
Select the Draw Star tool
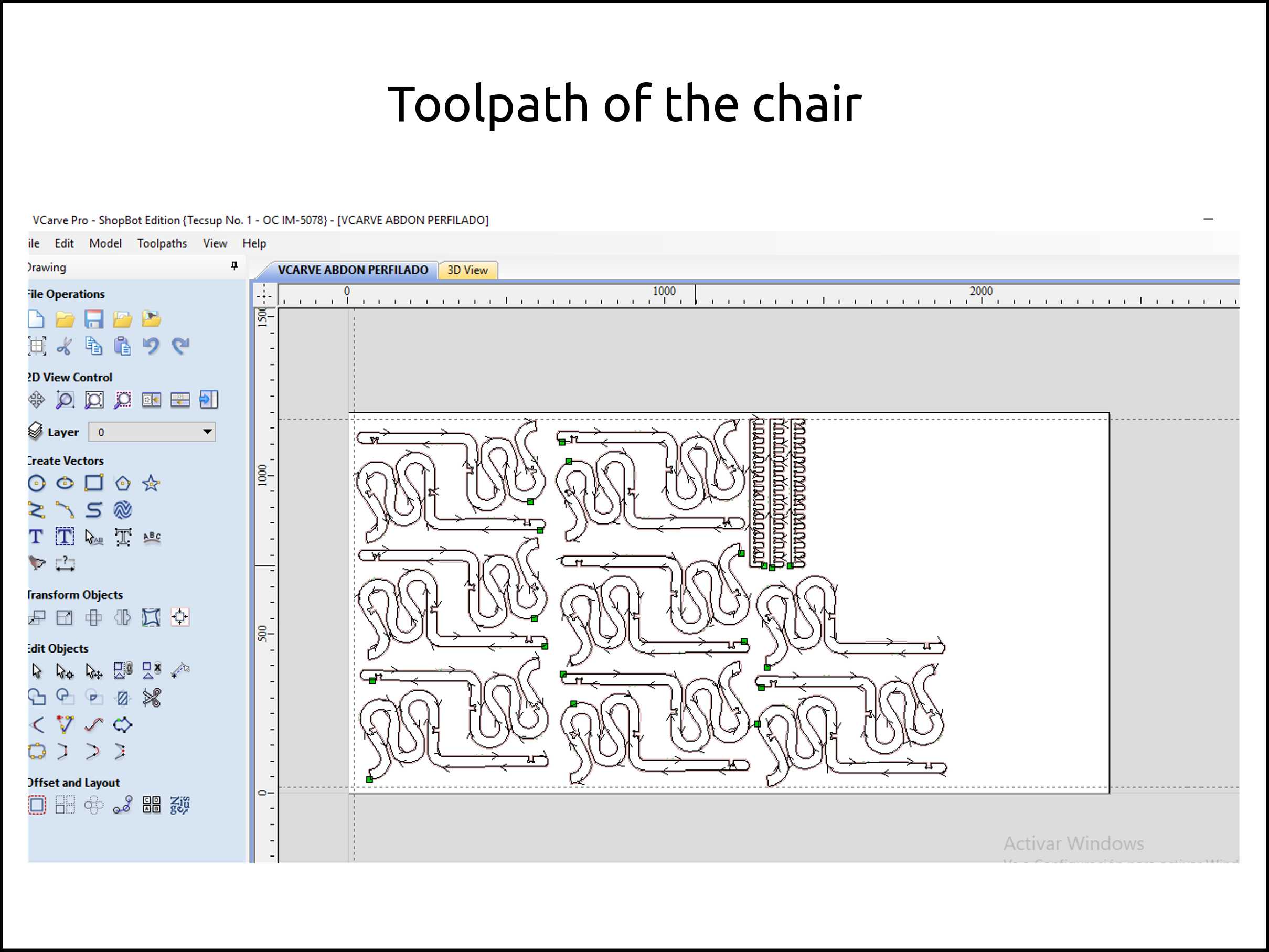(151, 484)
